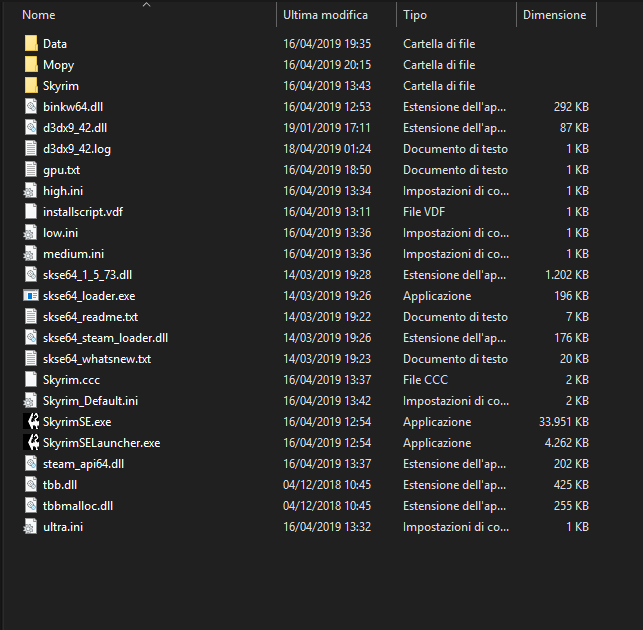Click the size value 425 KB
Viewport: 643px width, 630px height.
[x=571, y=485]
